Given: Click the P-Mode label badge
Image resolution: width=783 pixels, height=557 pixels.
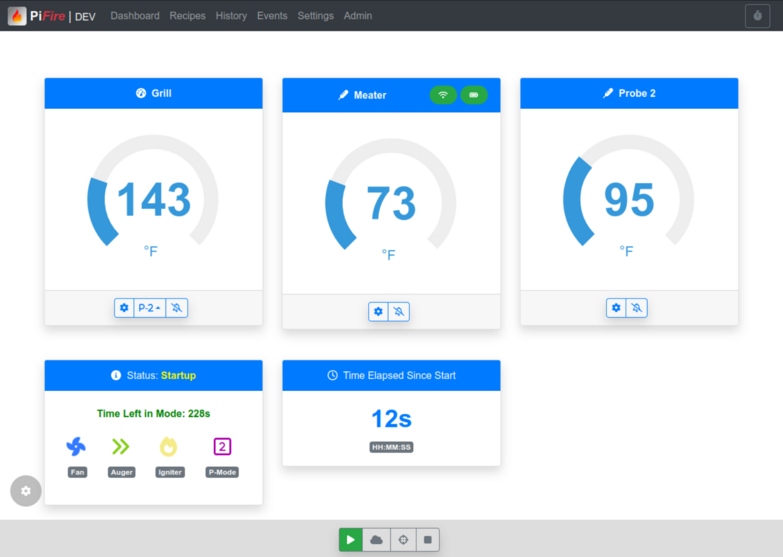Looking at the screenshot, I should point(222,472).
